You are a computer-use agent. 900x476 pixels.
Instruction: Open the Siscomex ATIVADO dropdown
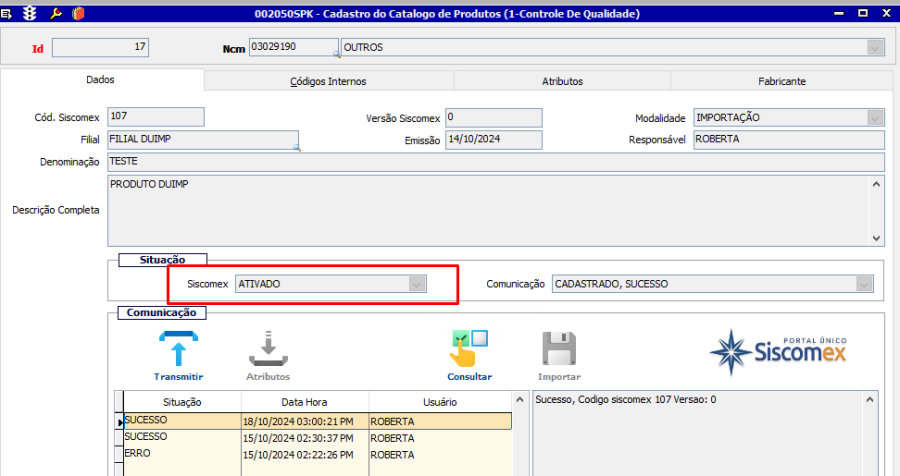[x=417, y=284]
